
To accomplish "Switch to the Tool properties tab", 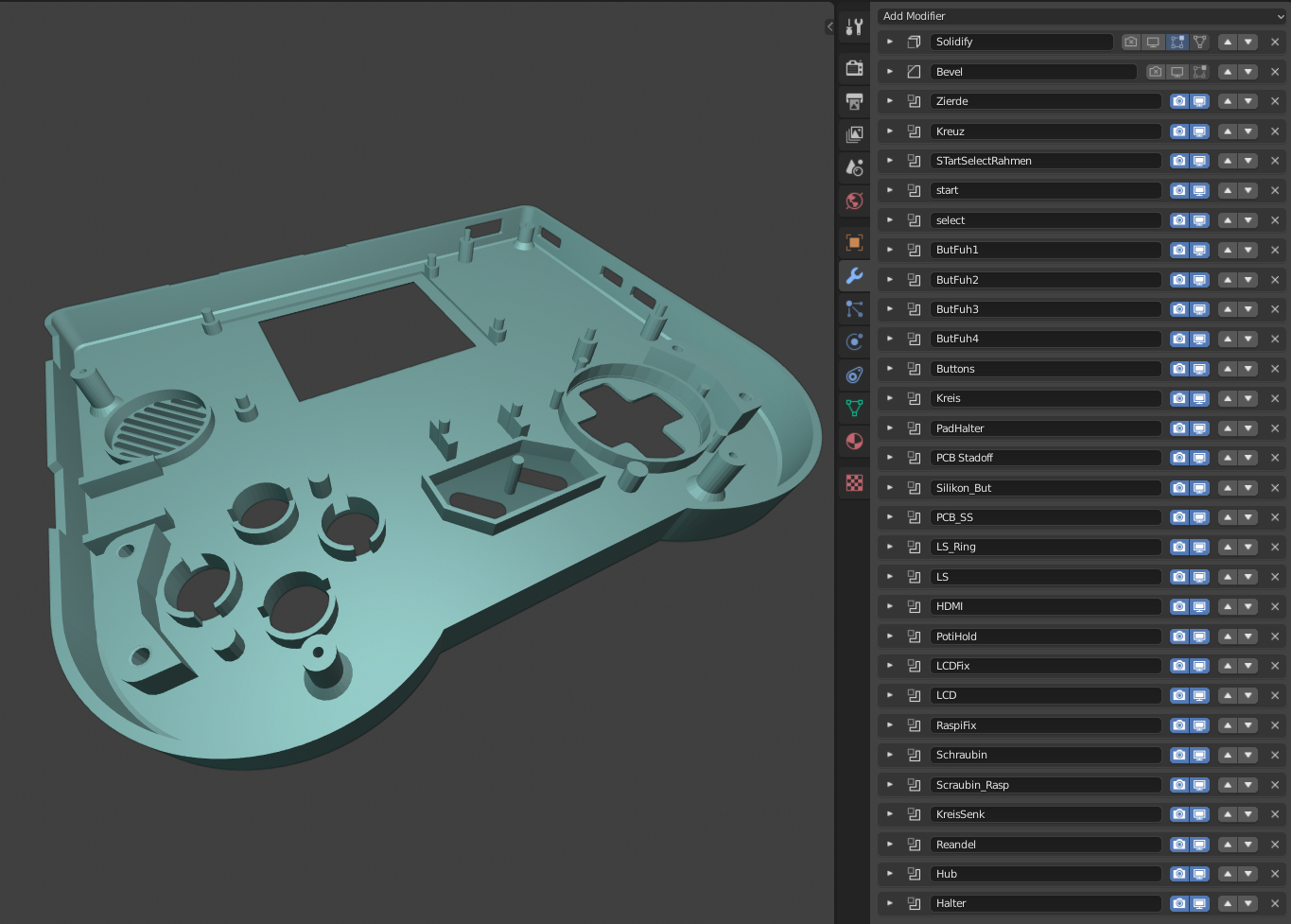I will pos(854,26).
